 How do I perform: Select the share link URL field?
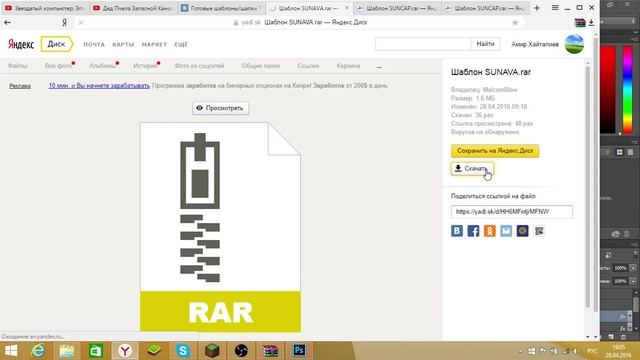[x=511, y=211]
